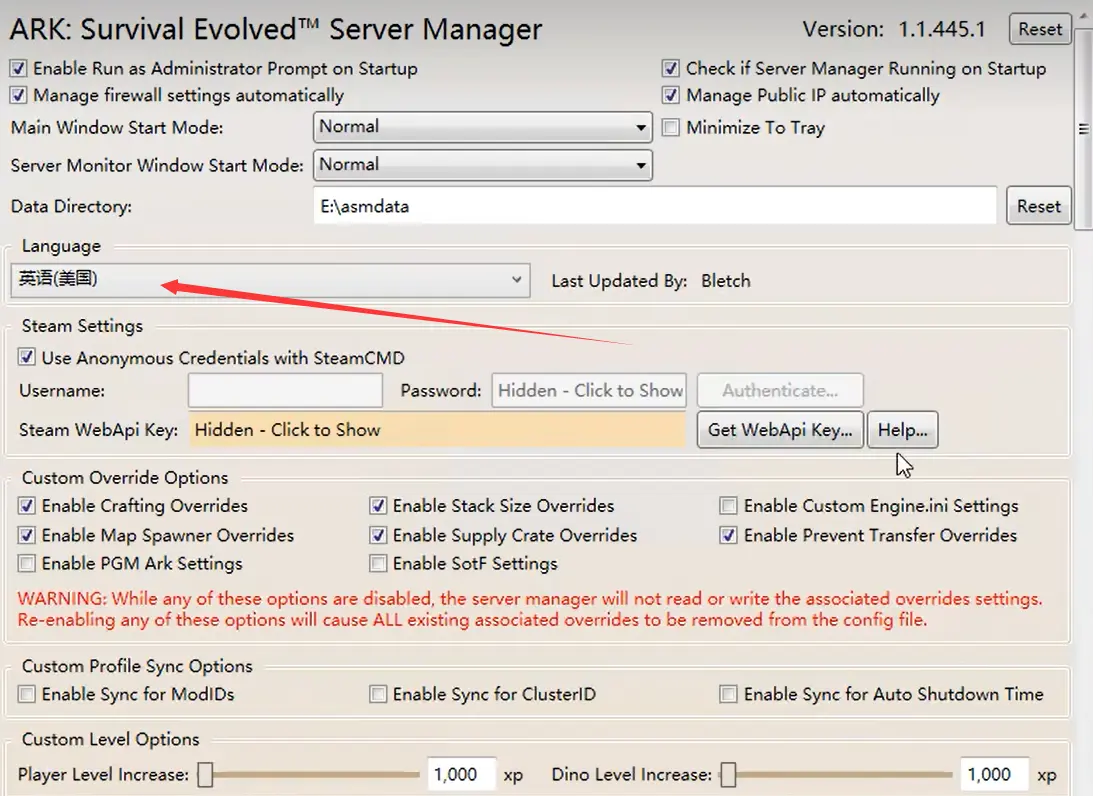Toggle Enable Run as Administrator Prompt checkbox
Viewport: 1093px width, 796px height.
19,69
